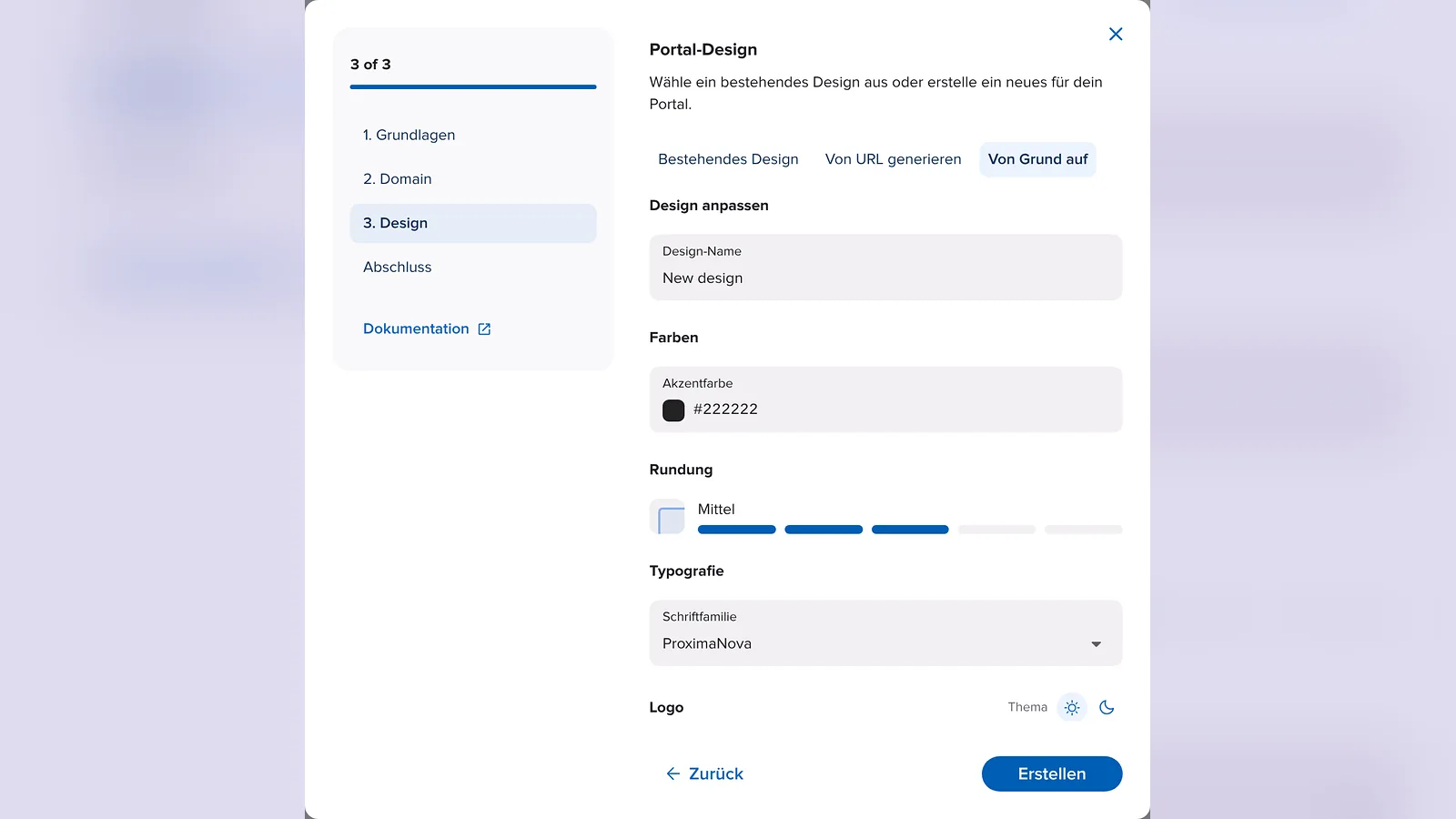
Task: Set Rundung to the fifth level segment
Action: (x=1083, y=530)
